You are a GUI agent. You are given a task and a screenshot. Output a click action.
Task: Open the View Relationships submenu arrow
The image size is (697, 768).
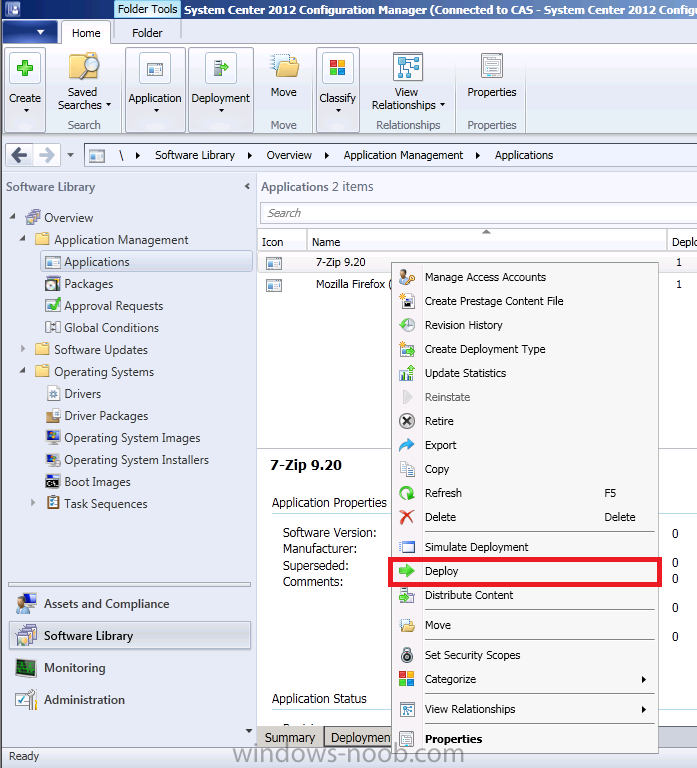(644, 709)
